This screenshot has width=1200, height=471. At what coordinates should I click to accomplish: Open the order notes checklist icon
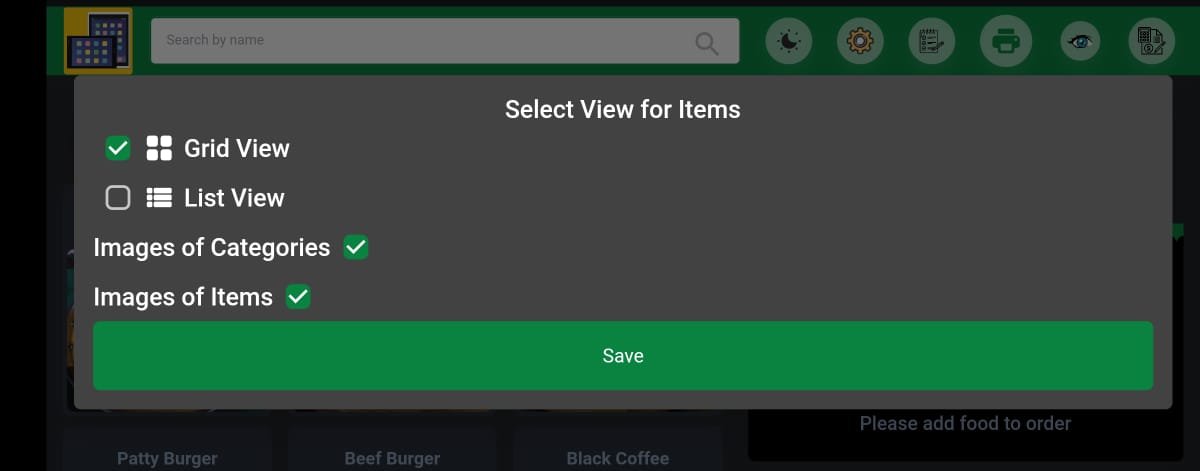coord(932,42)
